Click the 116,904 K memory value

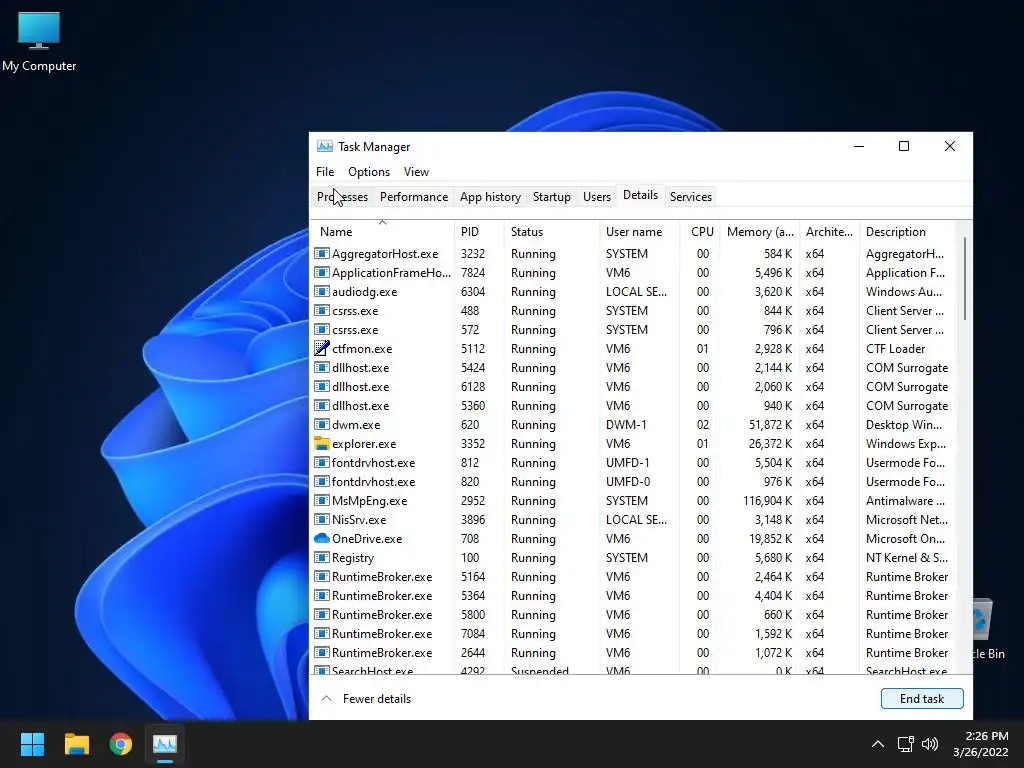click(x=767, y=501)
